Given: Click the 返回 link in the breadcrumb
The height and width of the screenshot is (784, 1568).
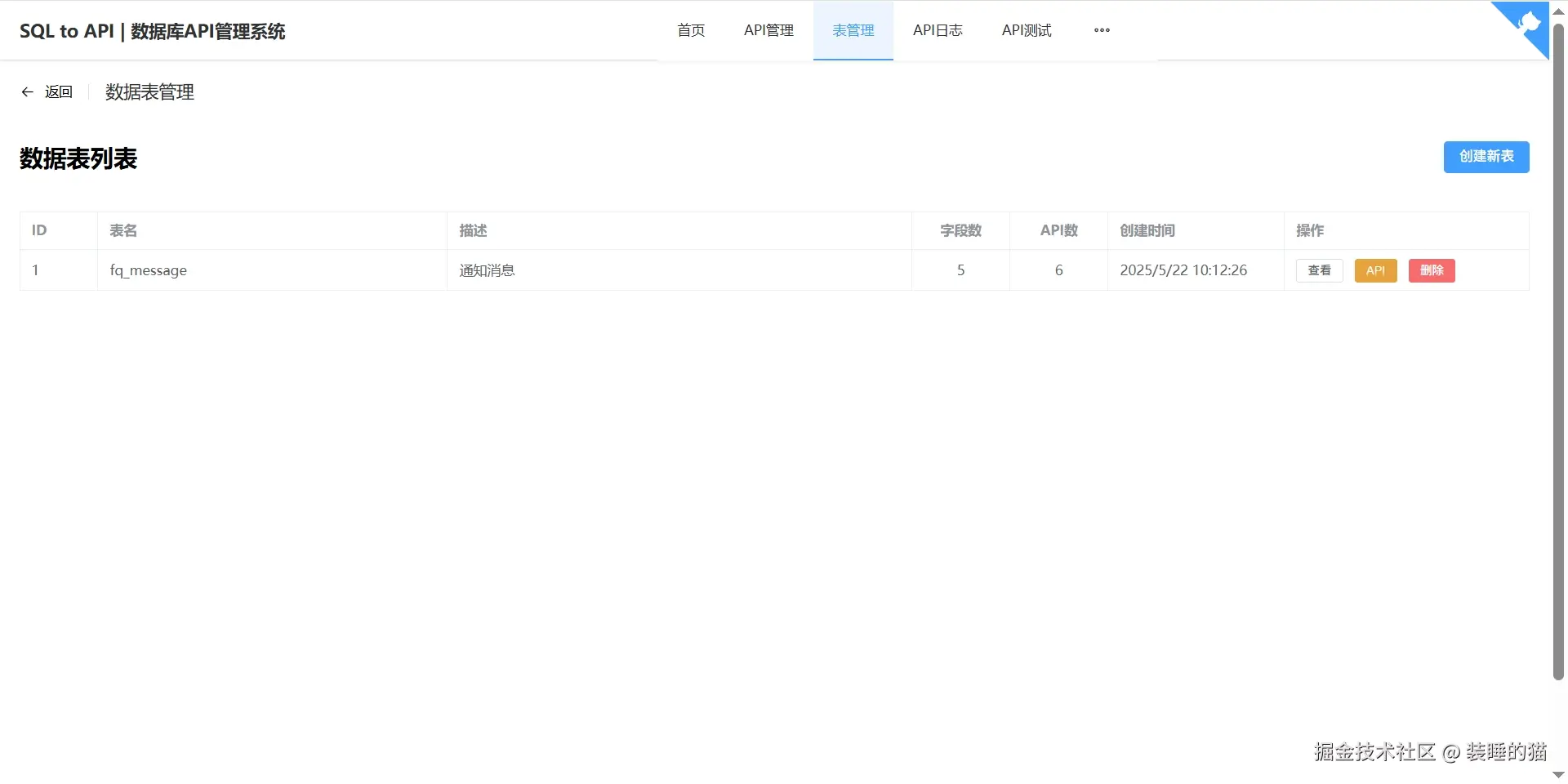Looking at the screenshot, I should [x=58, y=91].
